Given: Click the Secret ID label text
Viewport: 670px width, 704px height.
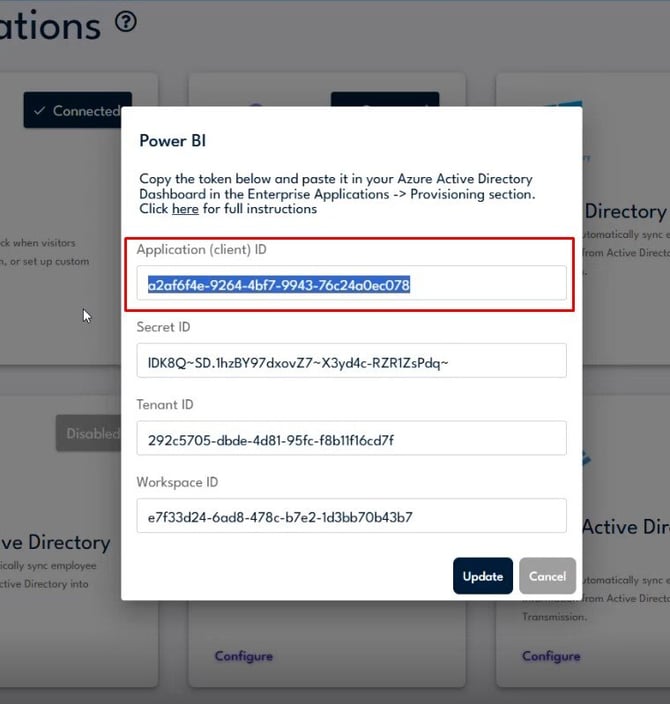Looking at the screenshot, I should click(163, 327).
